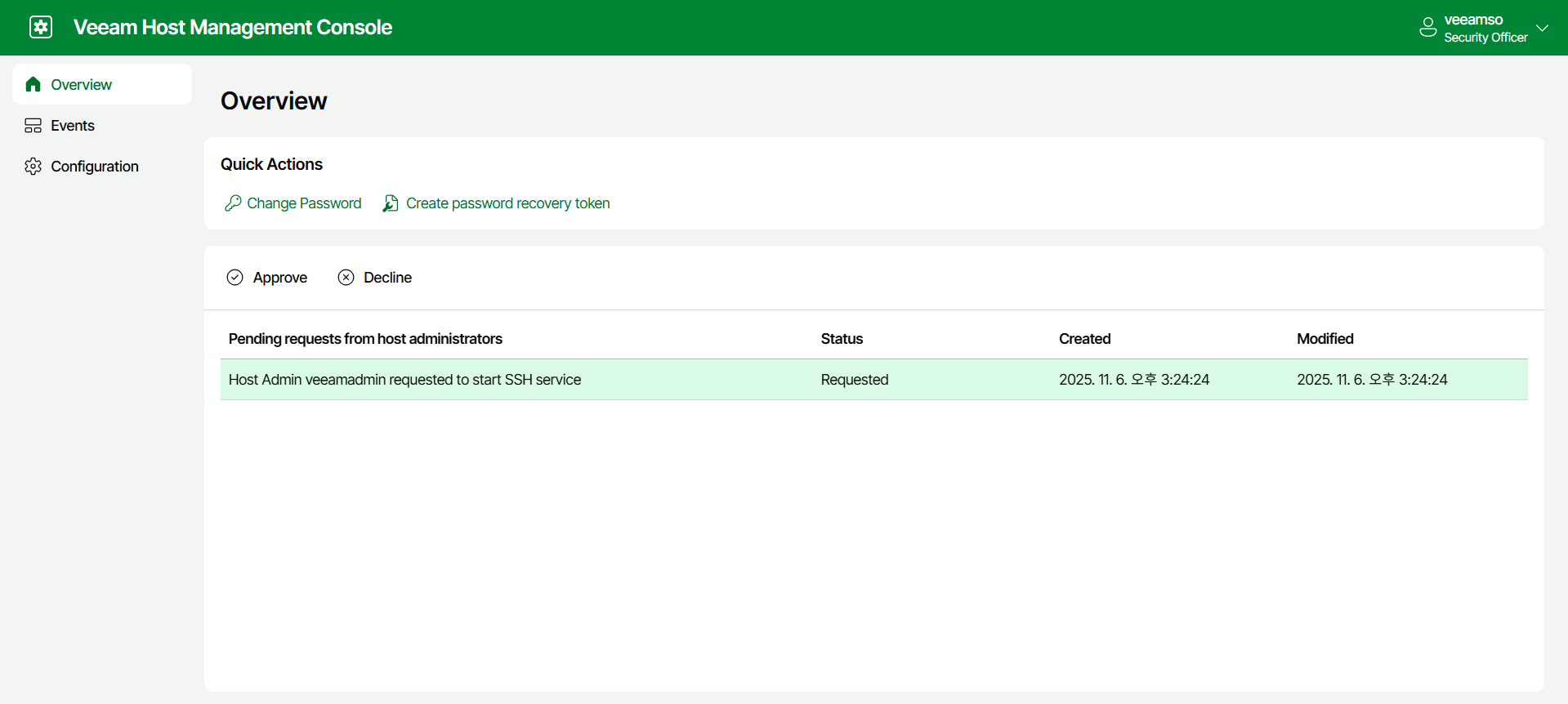The height and width of the screenshot is (704, 1568).
Task: Click the Requested status cell
Action: (x=855, y=380)
